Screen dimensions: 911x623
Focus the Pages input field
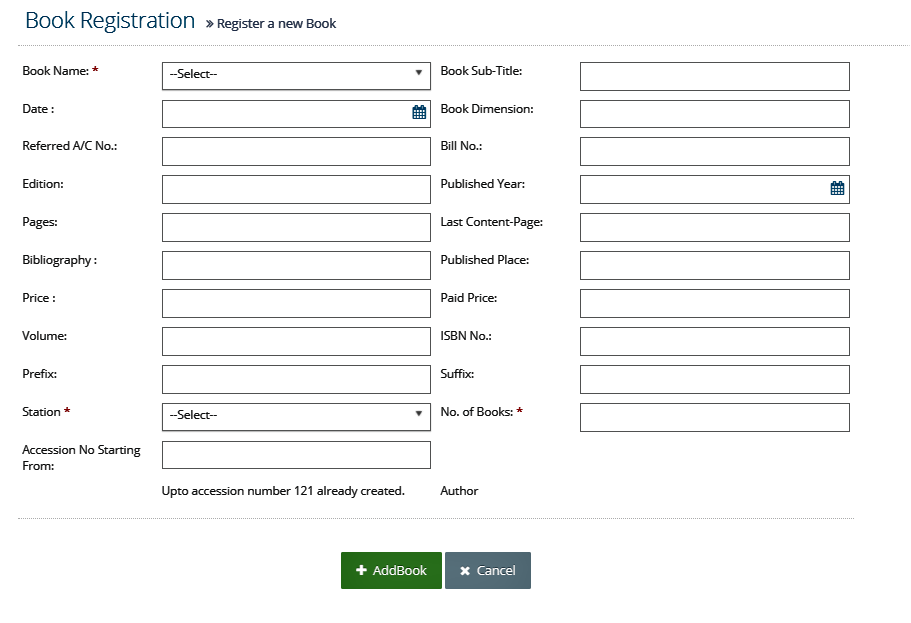click(x=296, y=227)
